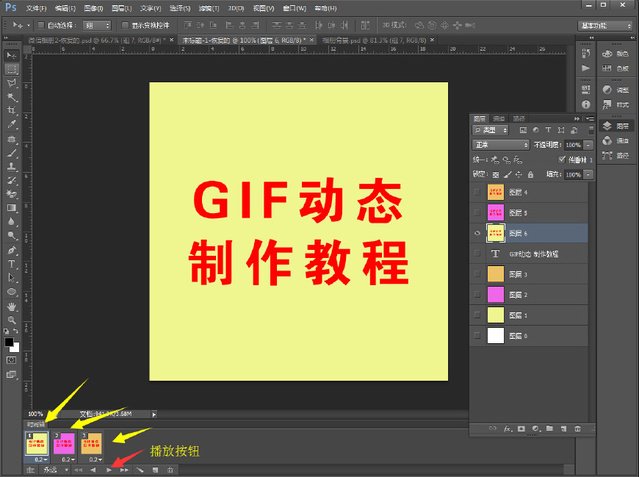Select the Zoom tool in toolbox
Viewport: 639px width, 477px height.
[11, 320]
